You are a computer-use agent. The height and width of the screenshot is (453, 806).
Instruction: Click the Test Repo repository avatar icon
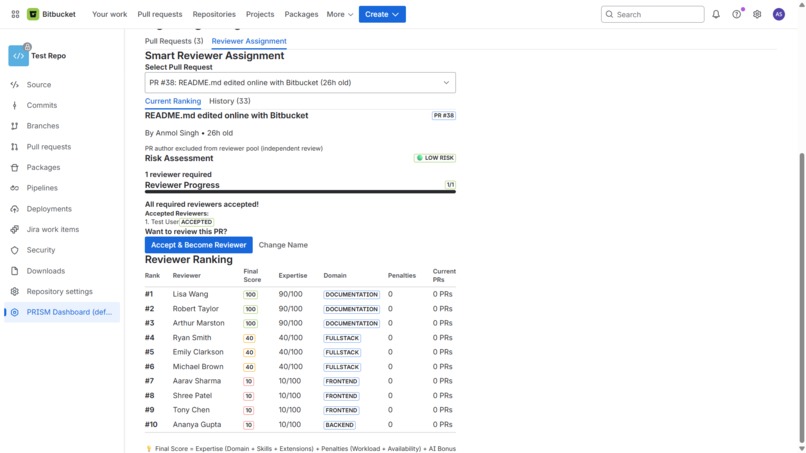19,56
